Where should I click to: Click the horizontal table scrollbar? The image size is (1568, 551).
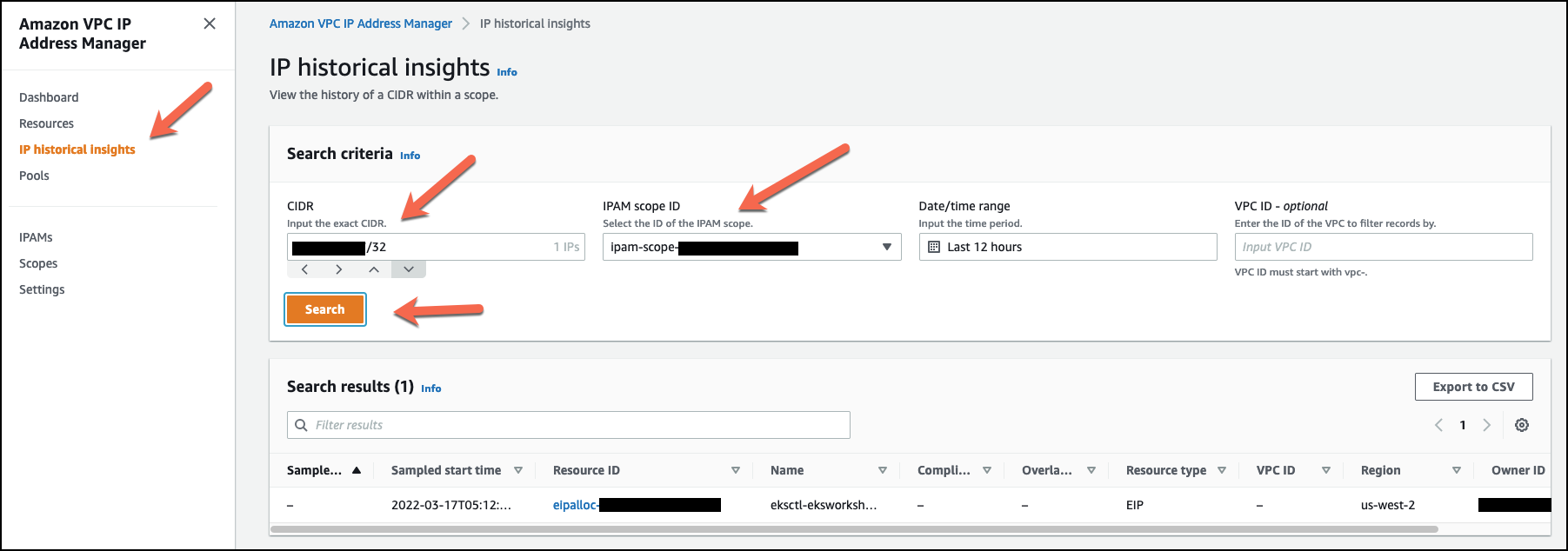854,529
